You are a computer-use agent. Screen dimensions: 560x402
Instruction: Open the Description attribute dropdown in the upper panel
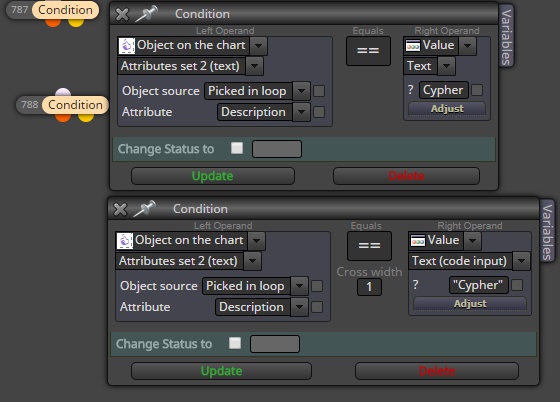301,112
